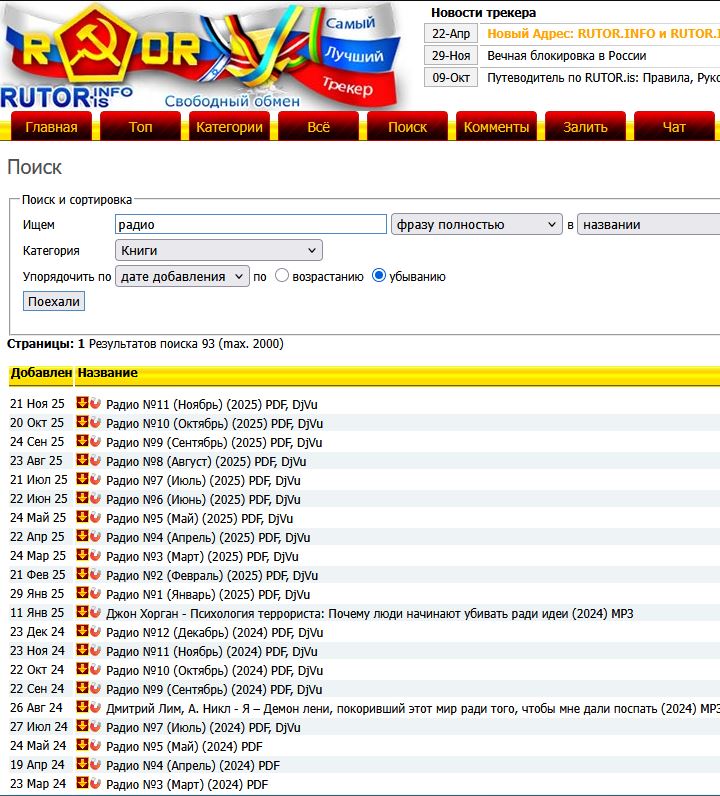Open the 'дате добавления' sort order dropdown
The image size is (720, 796).
tap(182, 276)
